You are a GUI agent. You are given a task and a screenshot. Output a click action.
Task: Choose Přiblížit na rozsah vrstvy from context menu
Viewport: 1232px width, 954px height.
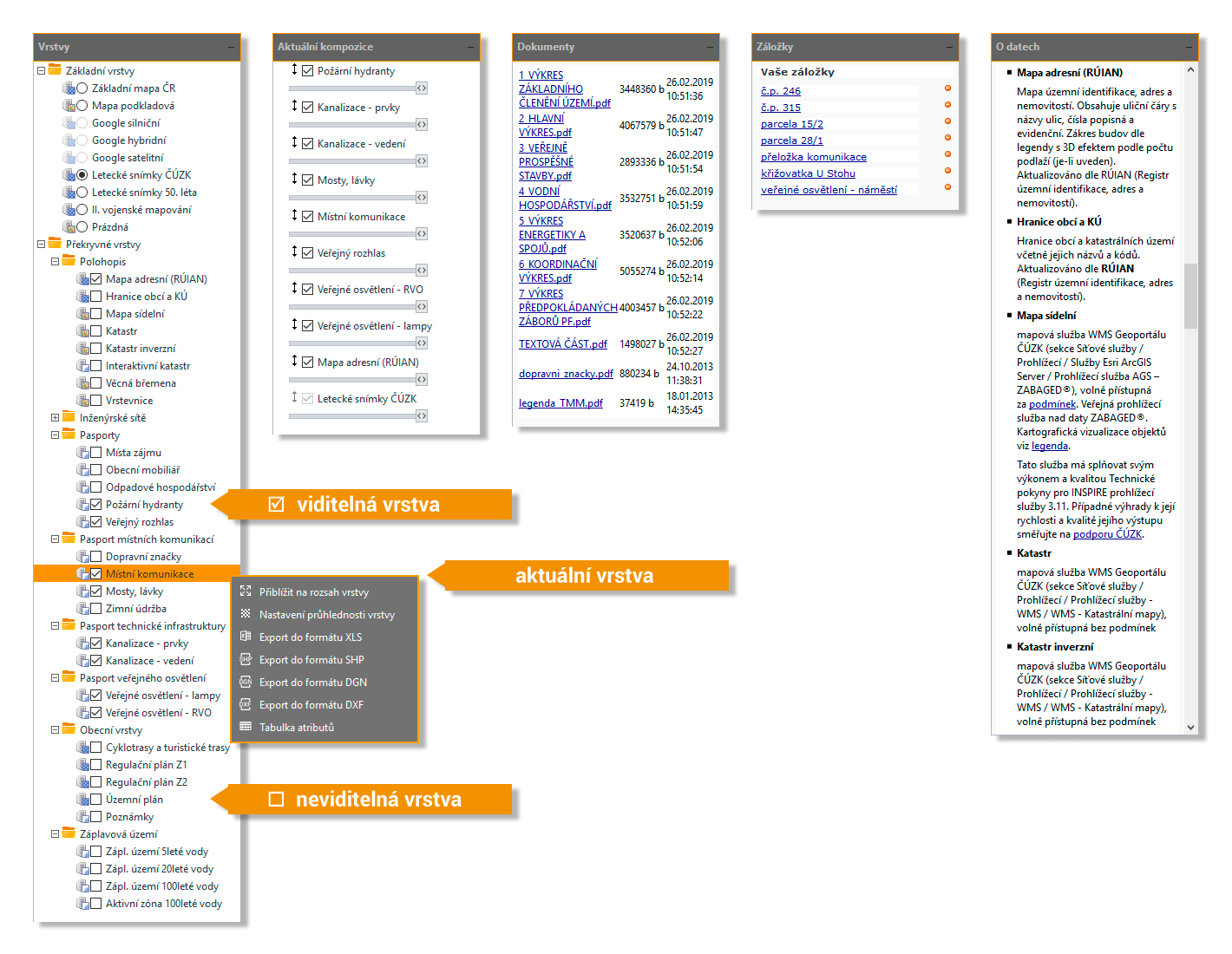click(x=324, y=592)
